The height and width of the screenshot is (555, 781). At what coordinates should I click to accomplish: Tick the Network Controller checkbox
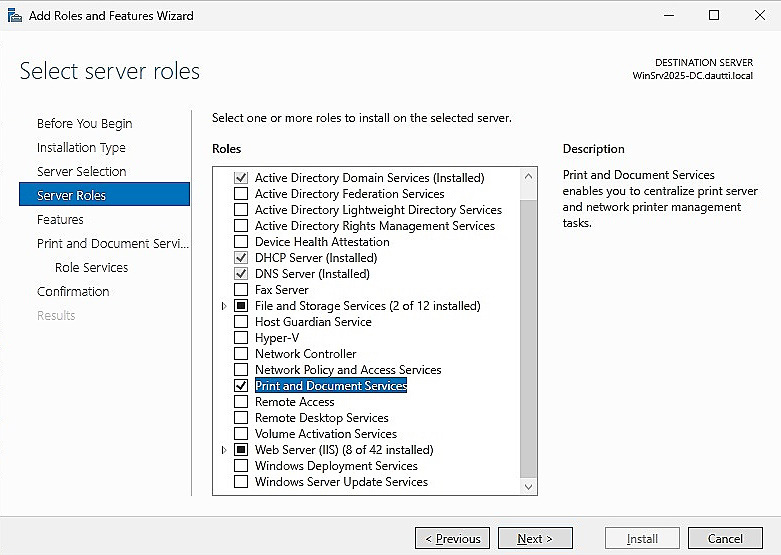tap(241, 353)
